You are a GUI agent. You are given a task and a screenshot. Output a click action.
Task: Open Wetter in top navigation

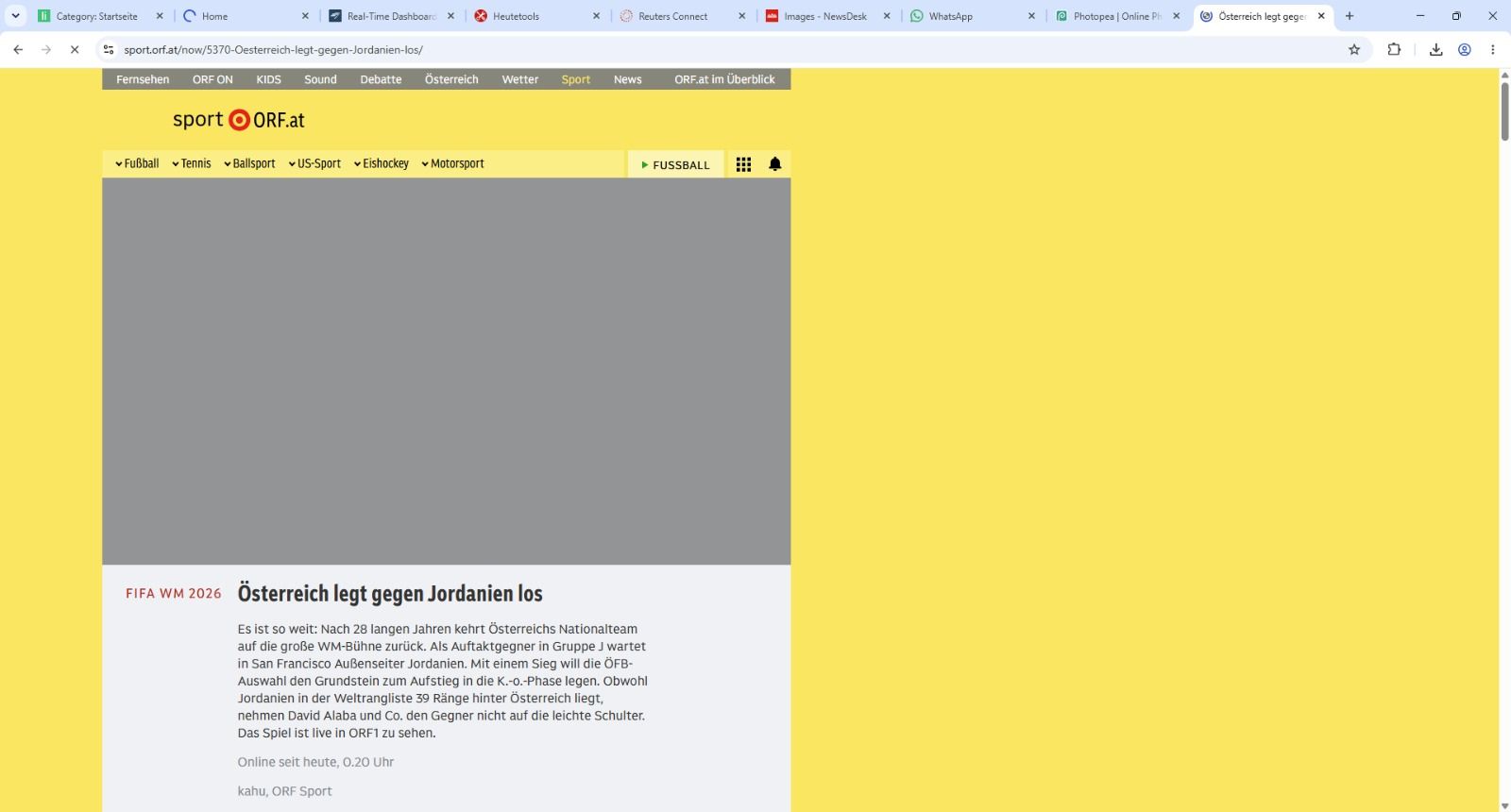pyautogui.click(x=520, y=79)
